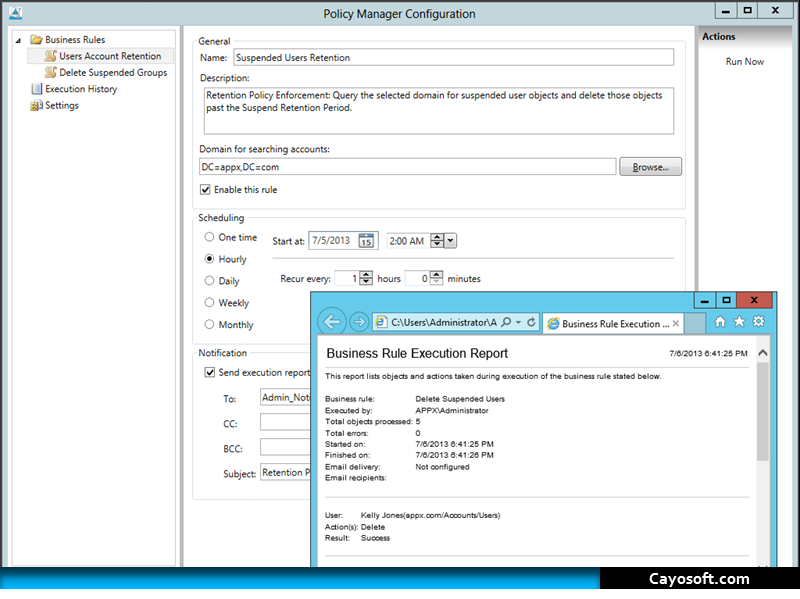Screen dimensions: 800x599
Task: Close the Business Rule Execution tab
Action: tap(676, 323)
